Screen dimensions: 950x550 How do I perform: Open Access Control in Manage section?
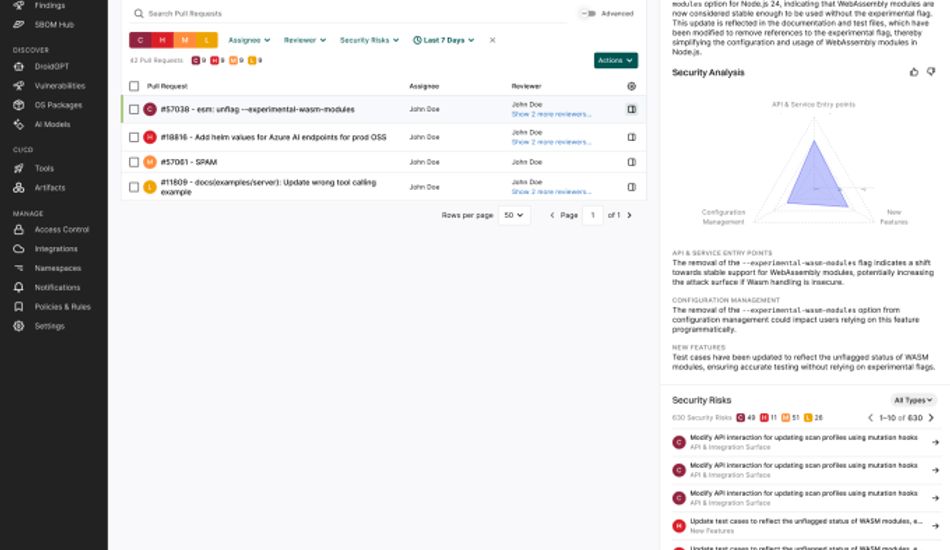(x=62, y=230)
